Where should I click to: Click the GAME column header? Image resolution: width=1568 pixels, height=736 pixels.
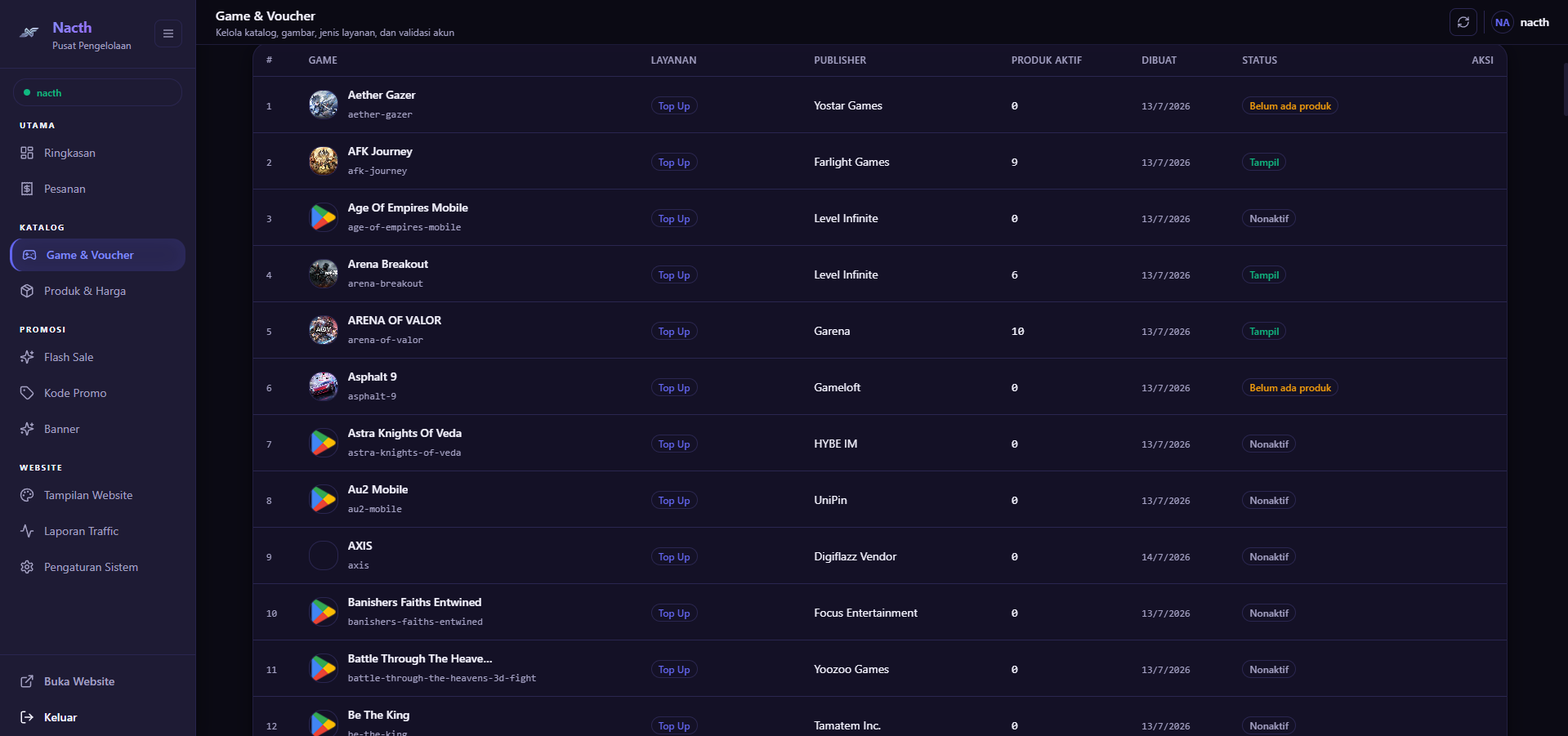[x=323, y=60]
